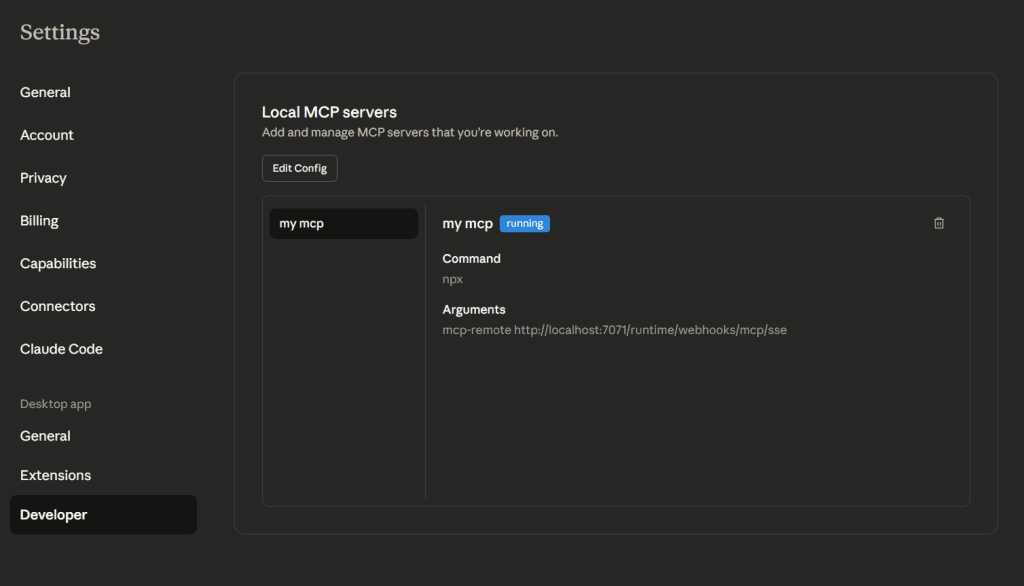1024x586 pixels.
Task: Switch to the Connectors section
Action: click(x=58, y=306)
